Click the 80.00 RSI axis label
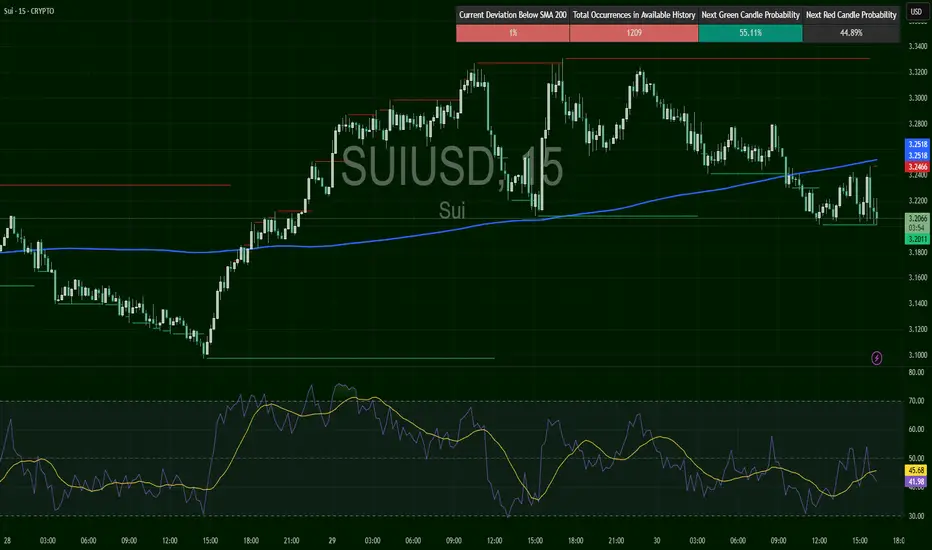The width and height of the screenshot is (932, 550). pyautogui.click(x=917, y=372)
